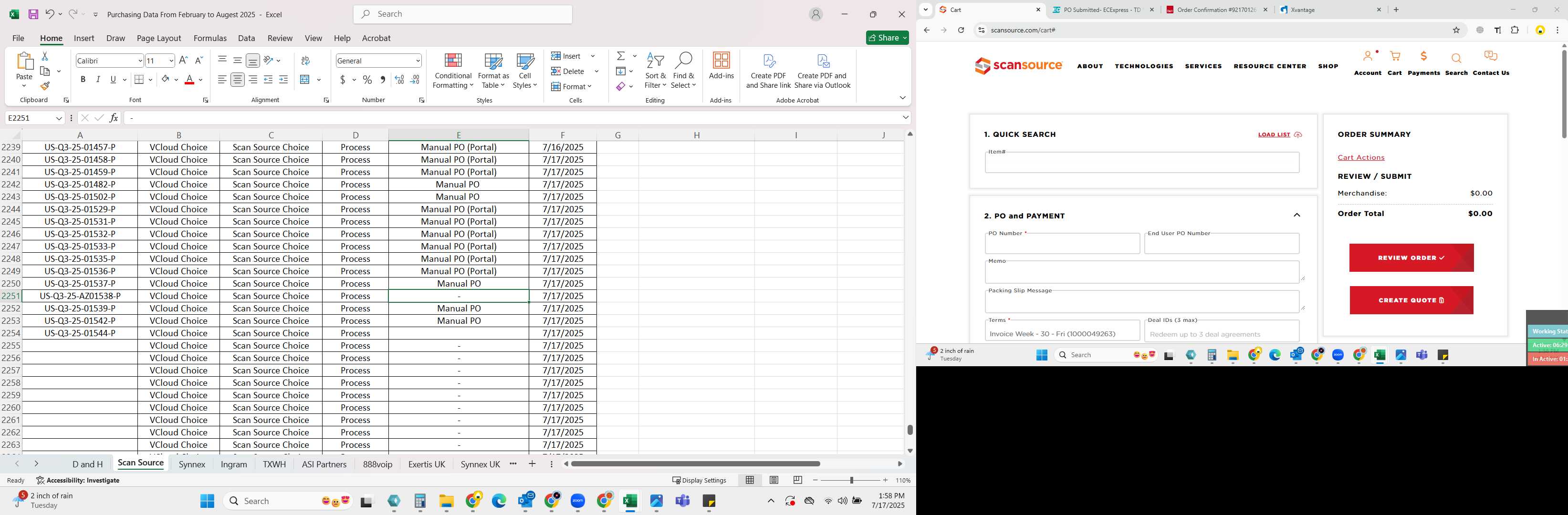The height and width of the screenshot is (515, 1568).
Task: Click Decrease Indent icon
Action: (x=268, y=80)
